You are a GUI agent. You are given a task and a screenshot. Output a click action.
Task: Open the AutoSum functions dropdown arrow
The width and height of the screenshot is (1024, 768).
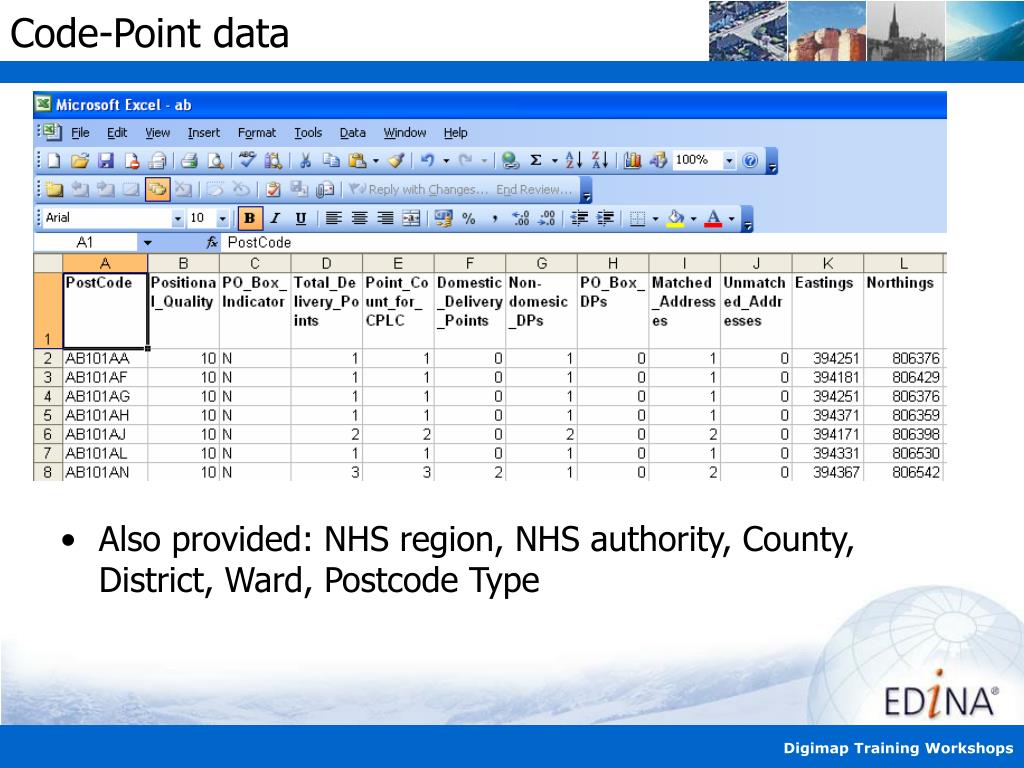coord(554,161)
